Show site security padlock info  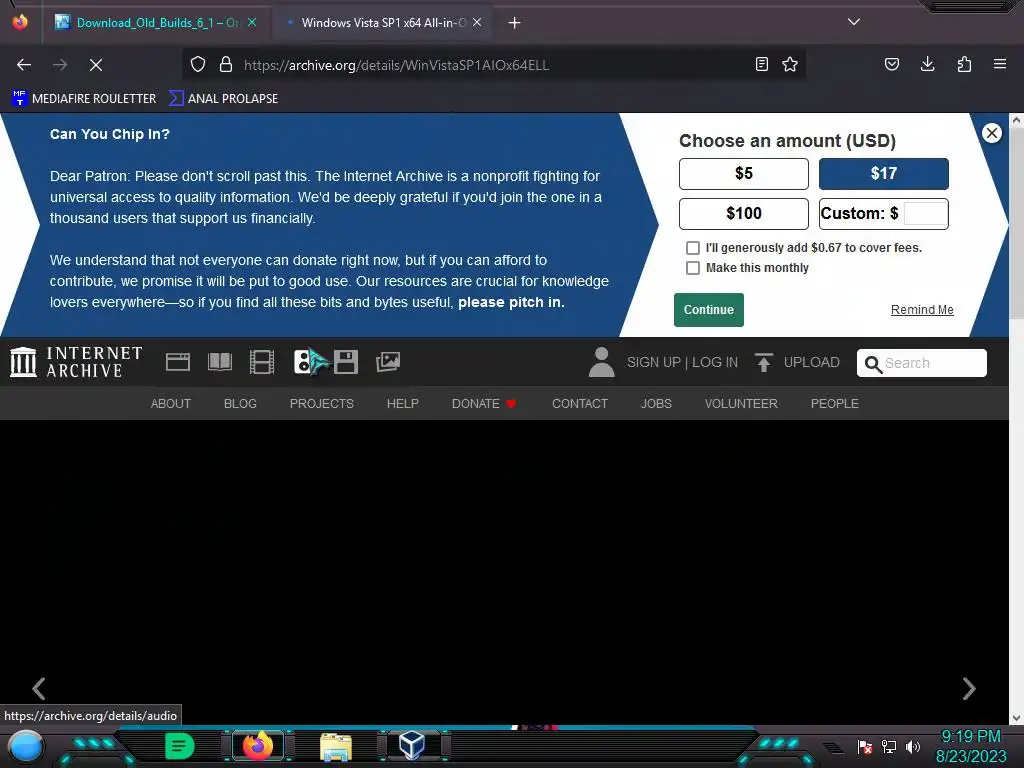226,64
